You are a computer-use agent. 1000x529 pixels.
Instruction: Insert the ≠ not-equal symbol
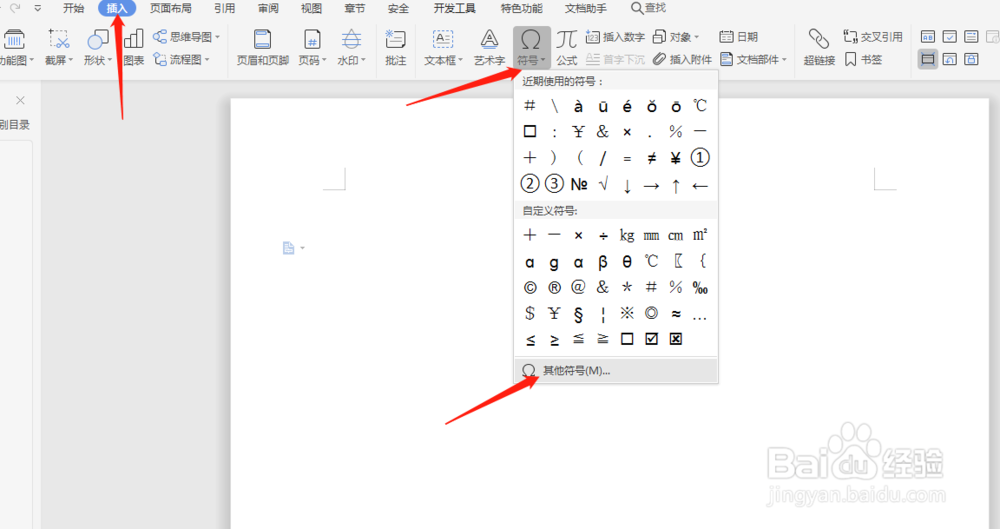(x=651, y=158)
